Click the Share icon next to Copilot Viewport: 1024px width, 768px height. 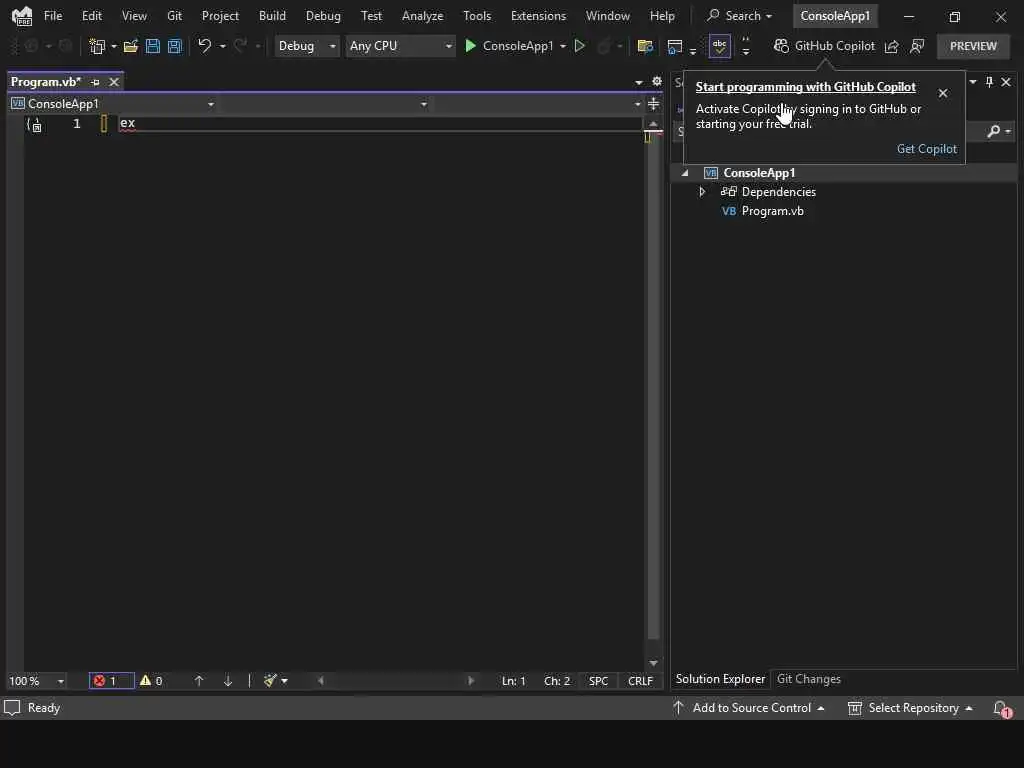(x=891, y=46)
